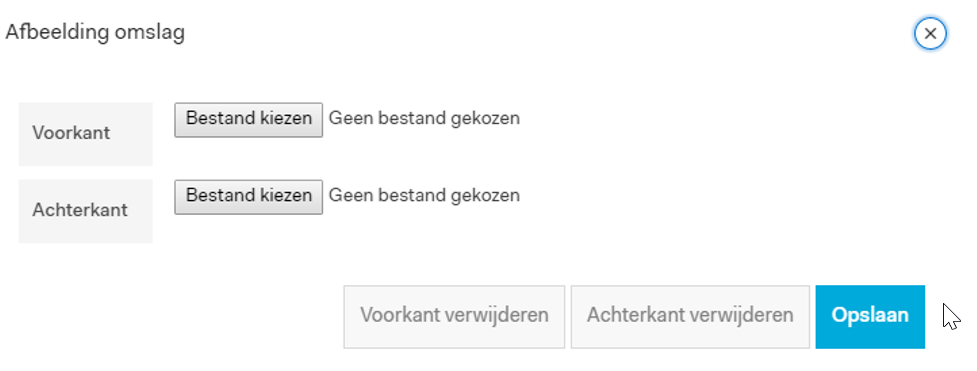Choose a front cover image file

[249, 120]
